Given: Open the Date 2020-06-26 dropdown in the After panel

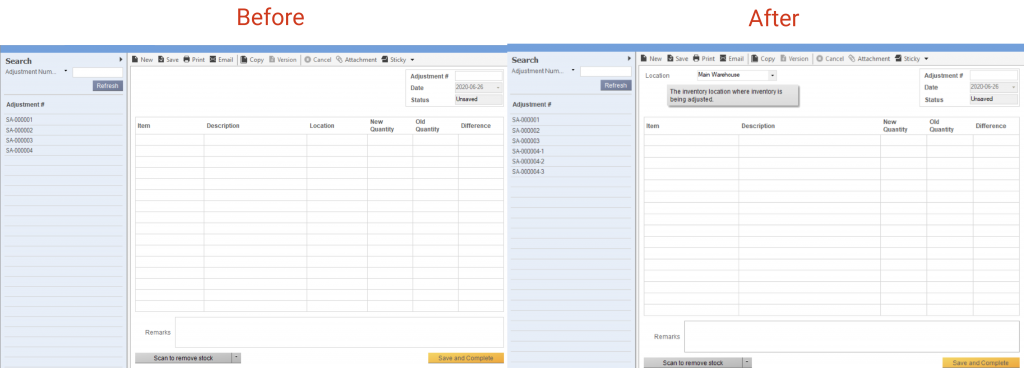Looking at the screenshot, I should pyautogui.click(x=1014, y=87).
